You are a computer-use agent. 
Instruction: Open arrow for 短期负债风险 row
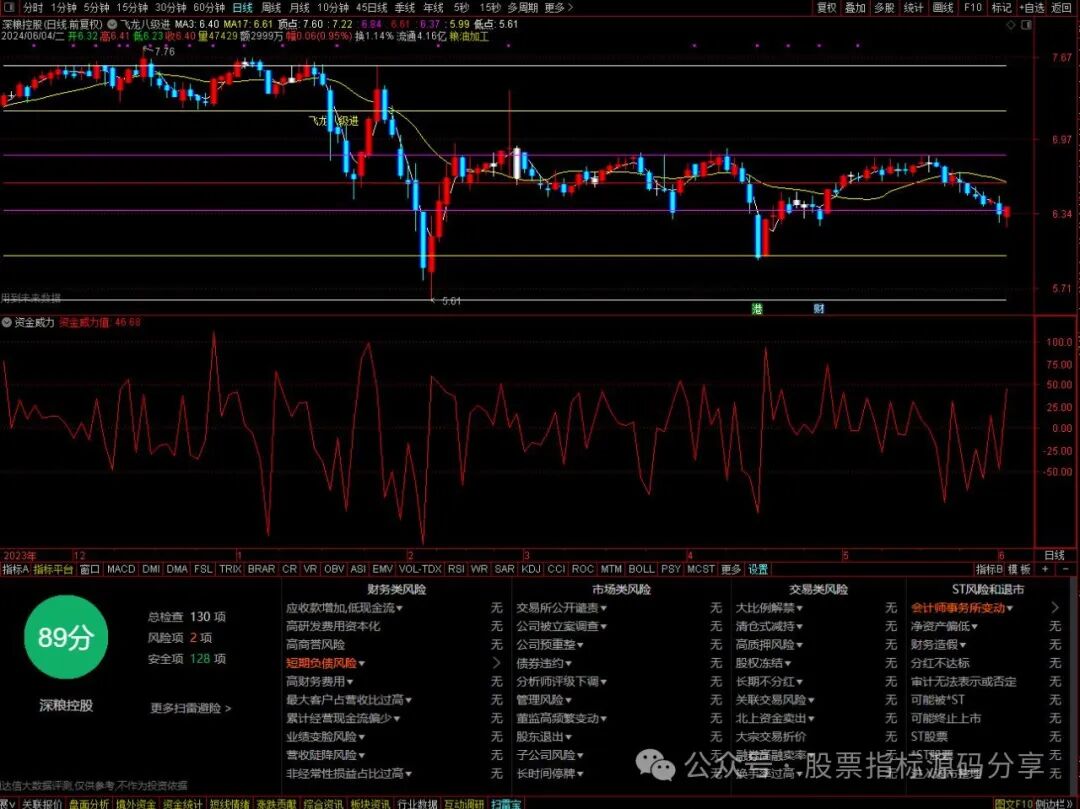[x=497, y=663]
